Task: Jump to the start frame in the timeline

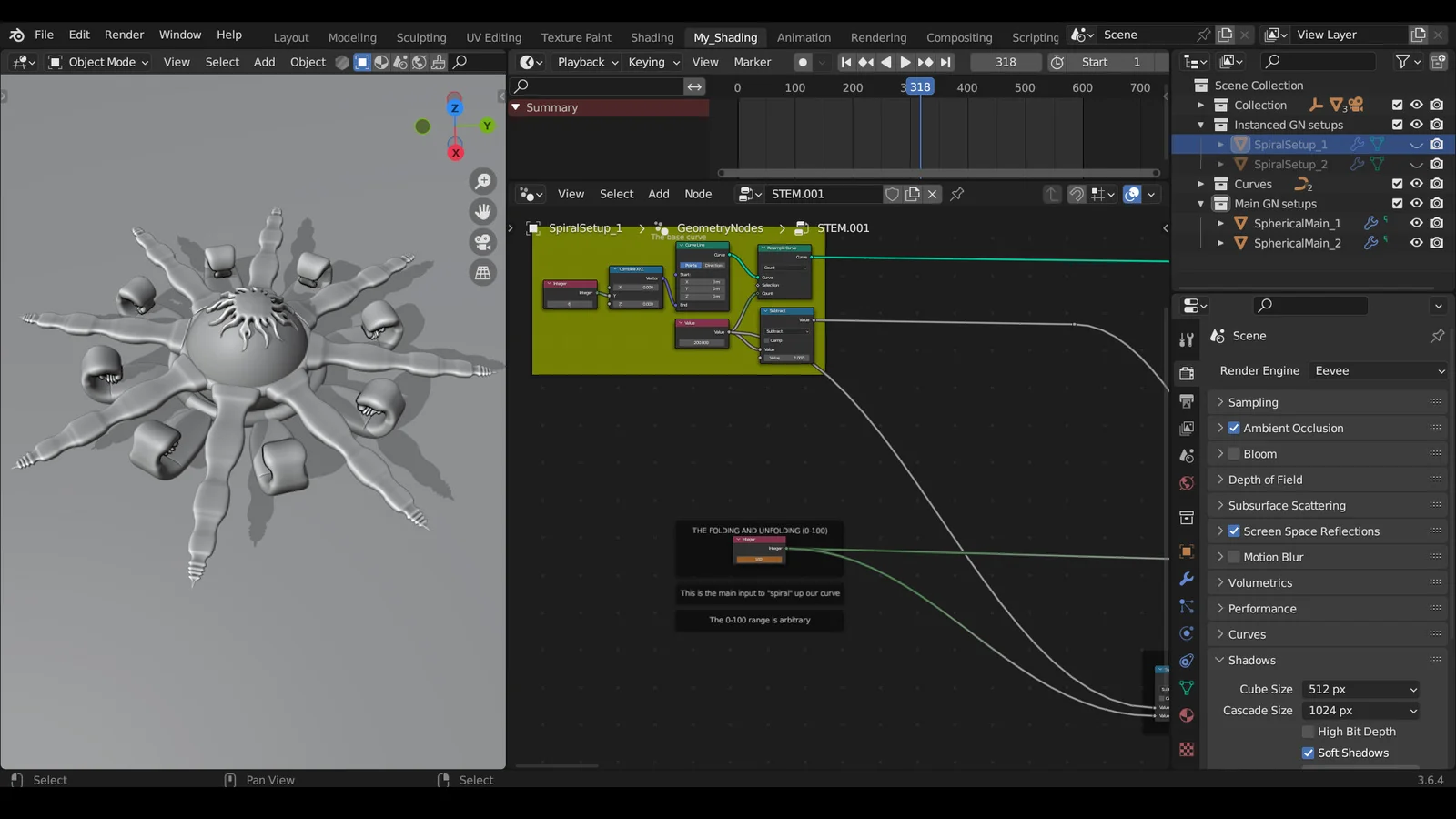Action: (x=846, y=62)
